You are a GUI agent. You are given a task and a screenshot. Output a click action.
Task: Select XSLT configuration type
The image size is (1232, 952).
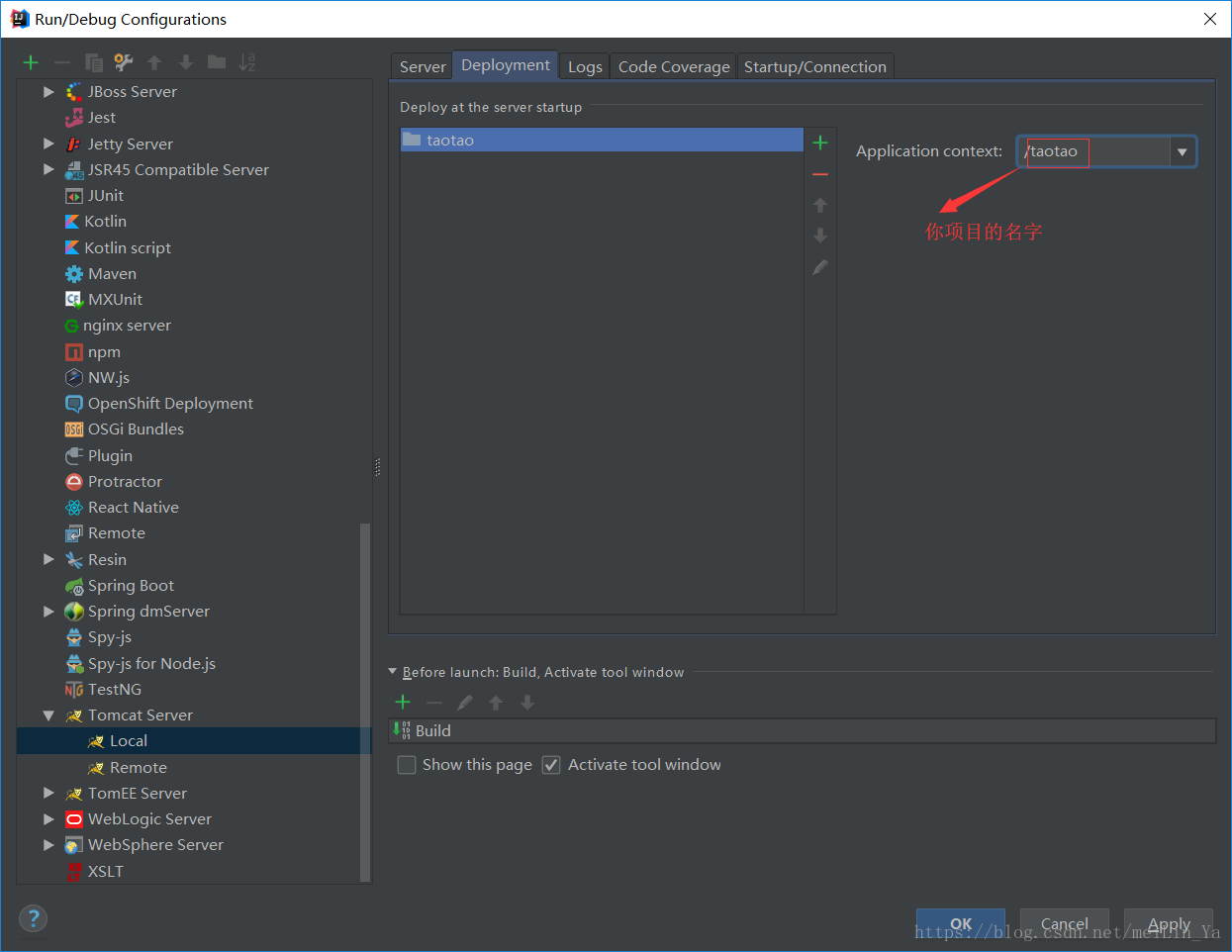[x=95, y=872]
